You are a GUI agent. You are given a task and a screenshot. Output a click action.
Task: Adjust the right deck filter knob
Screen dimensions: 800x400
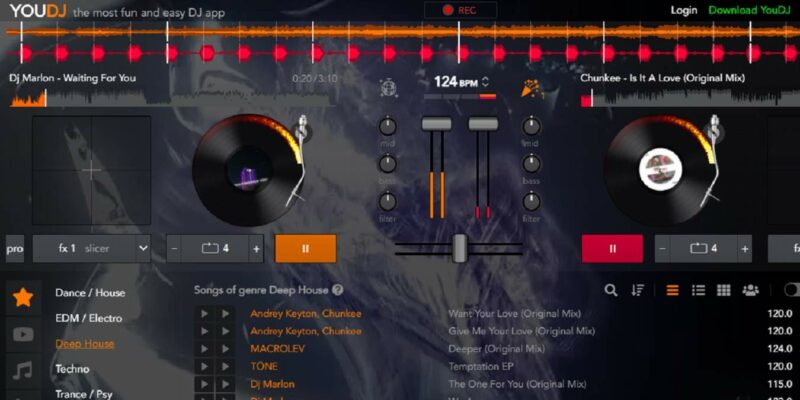pos(531,201)
